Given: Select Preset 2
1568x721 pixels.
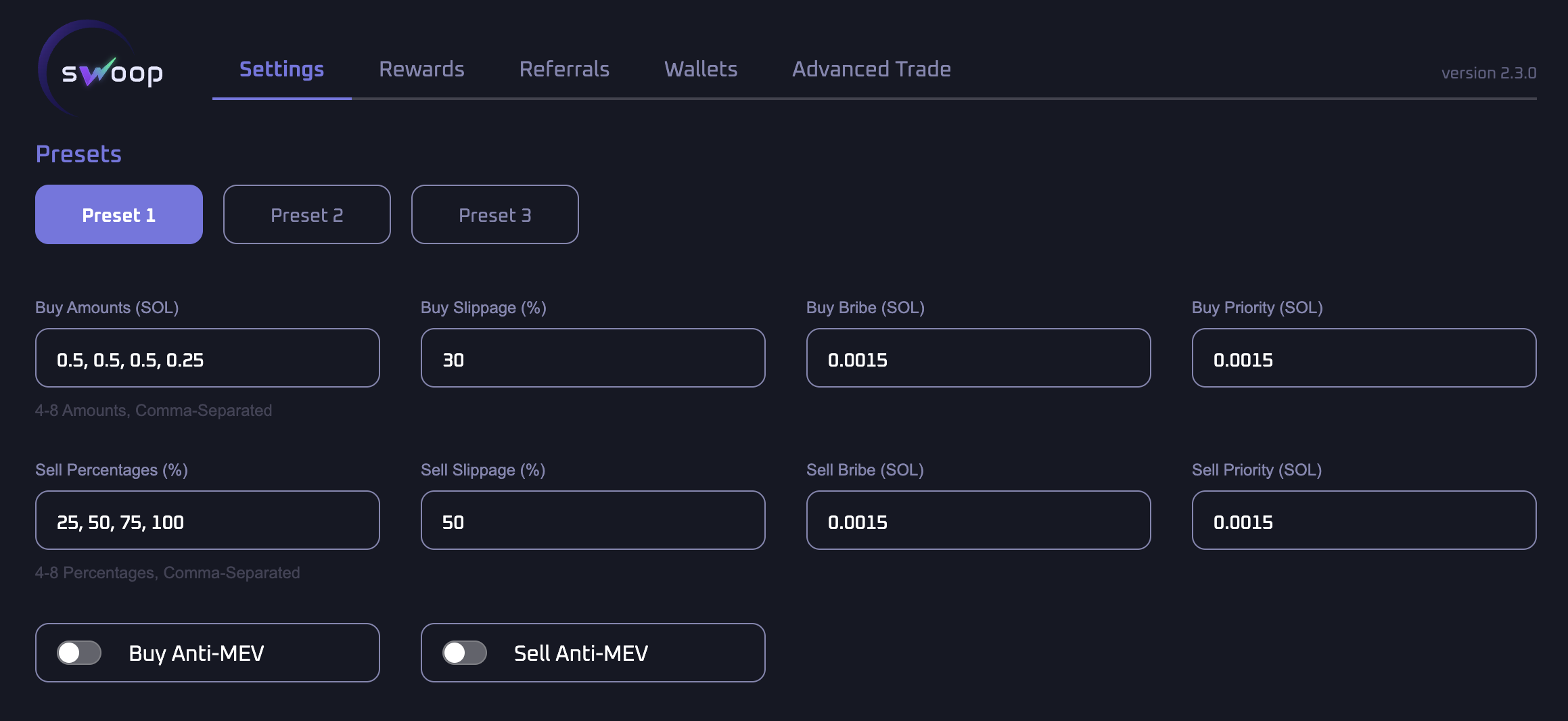Looking at the screenshot, I should pyautogui.click(x=307, y=214).
